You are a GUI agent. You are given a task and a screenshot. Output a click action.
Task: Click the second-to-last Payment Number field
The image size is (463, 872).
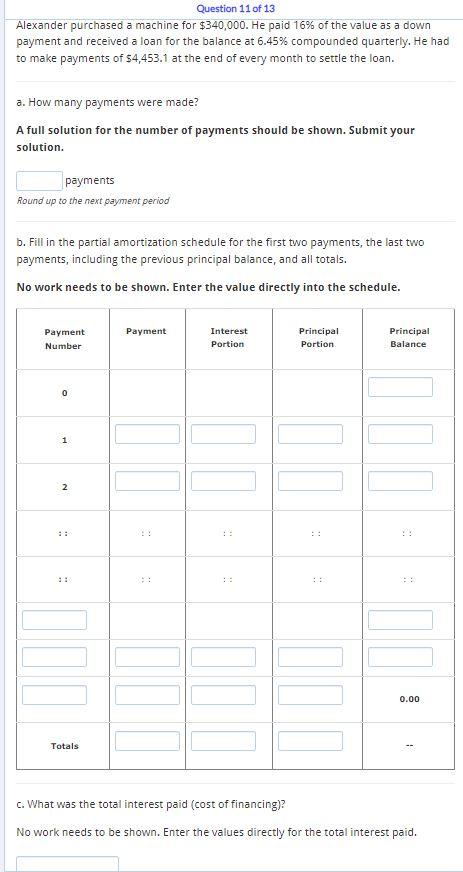coord(54,657)
